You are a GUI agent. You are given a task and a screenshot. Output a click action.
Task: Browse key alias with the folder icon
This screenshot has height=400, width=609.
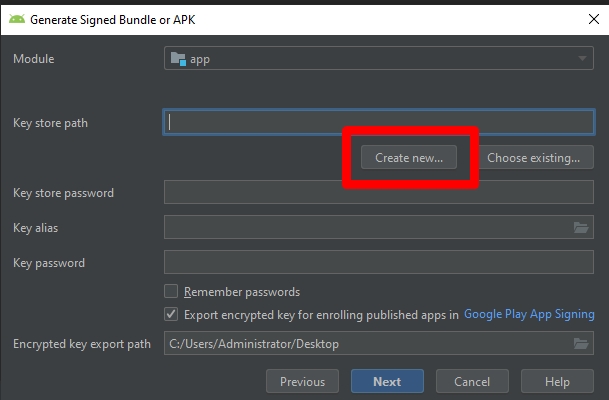pos(581,228)
